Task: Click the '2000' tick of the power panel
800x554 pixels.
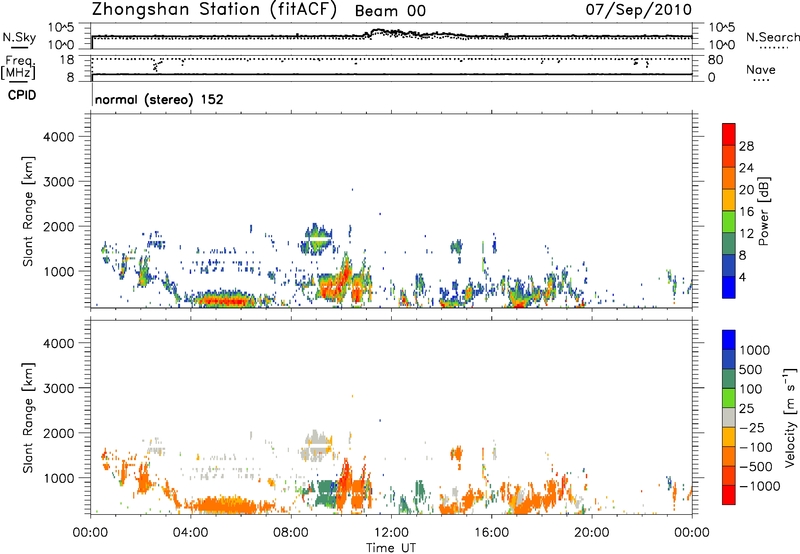Action: coord(59,226)
